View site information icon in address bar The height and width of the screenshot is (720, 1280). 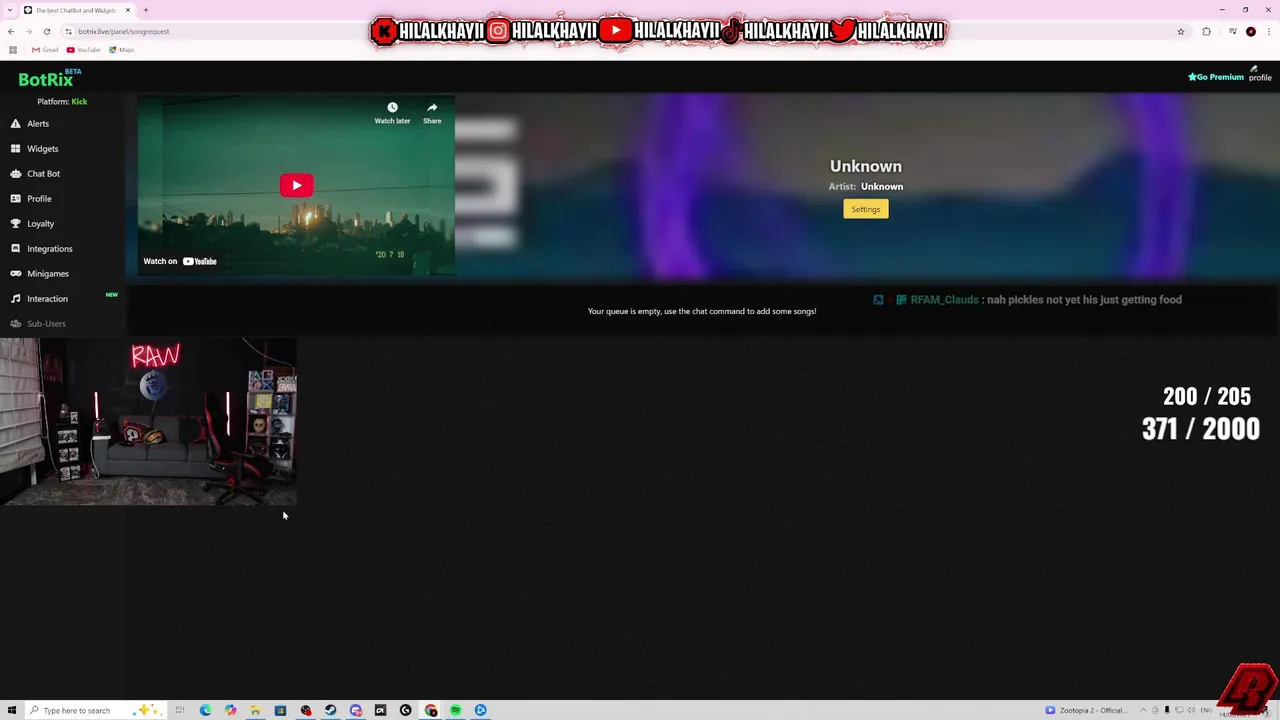[x=68, y=31]
